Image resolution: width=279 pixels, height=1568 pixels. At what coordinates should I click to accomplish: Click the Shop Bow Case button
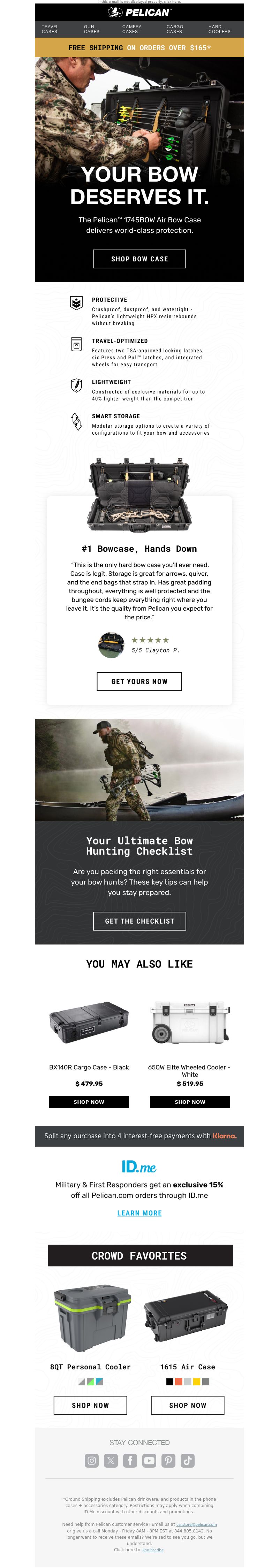[139, 259]
